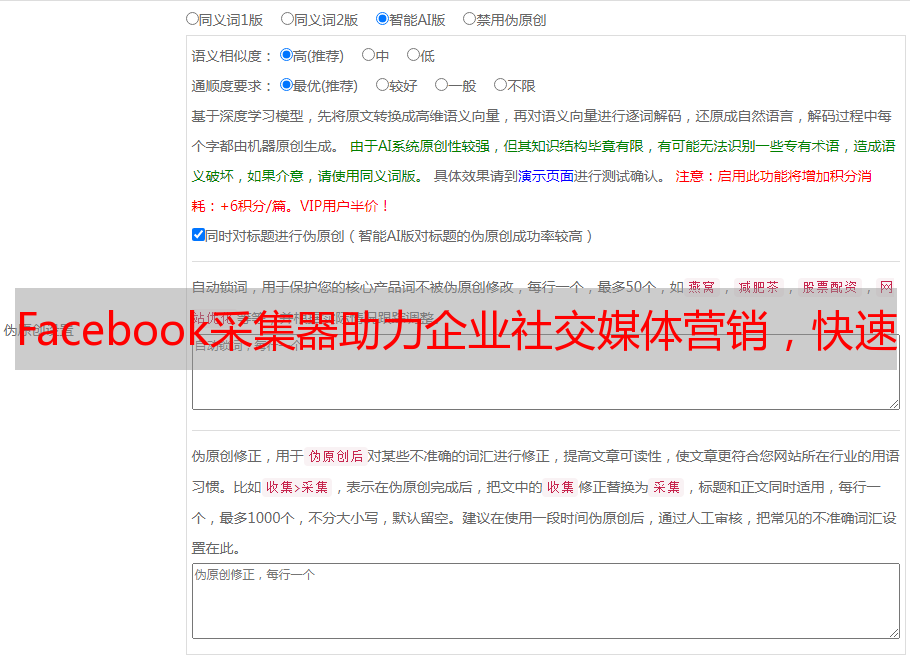Click the 燕窝 example tag
911x658 pixels.
click(701, 287)
